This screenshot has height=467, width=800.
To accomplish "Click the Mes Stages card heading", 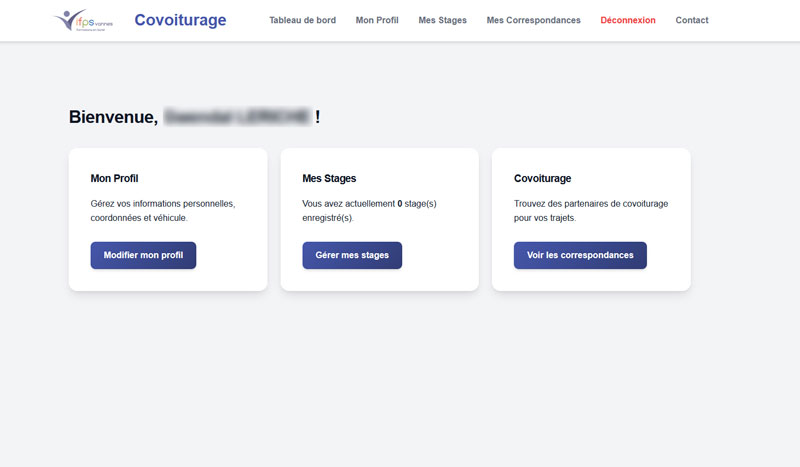I will 329,178.
